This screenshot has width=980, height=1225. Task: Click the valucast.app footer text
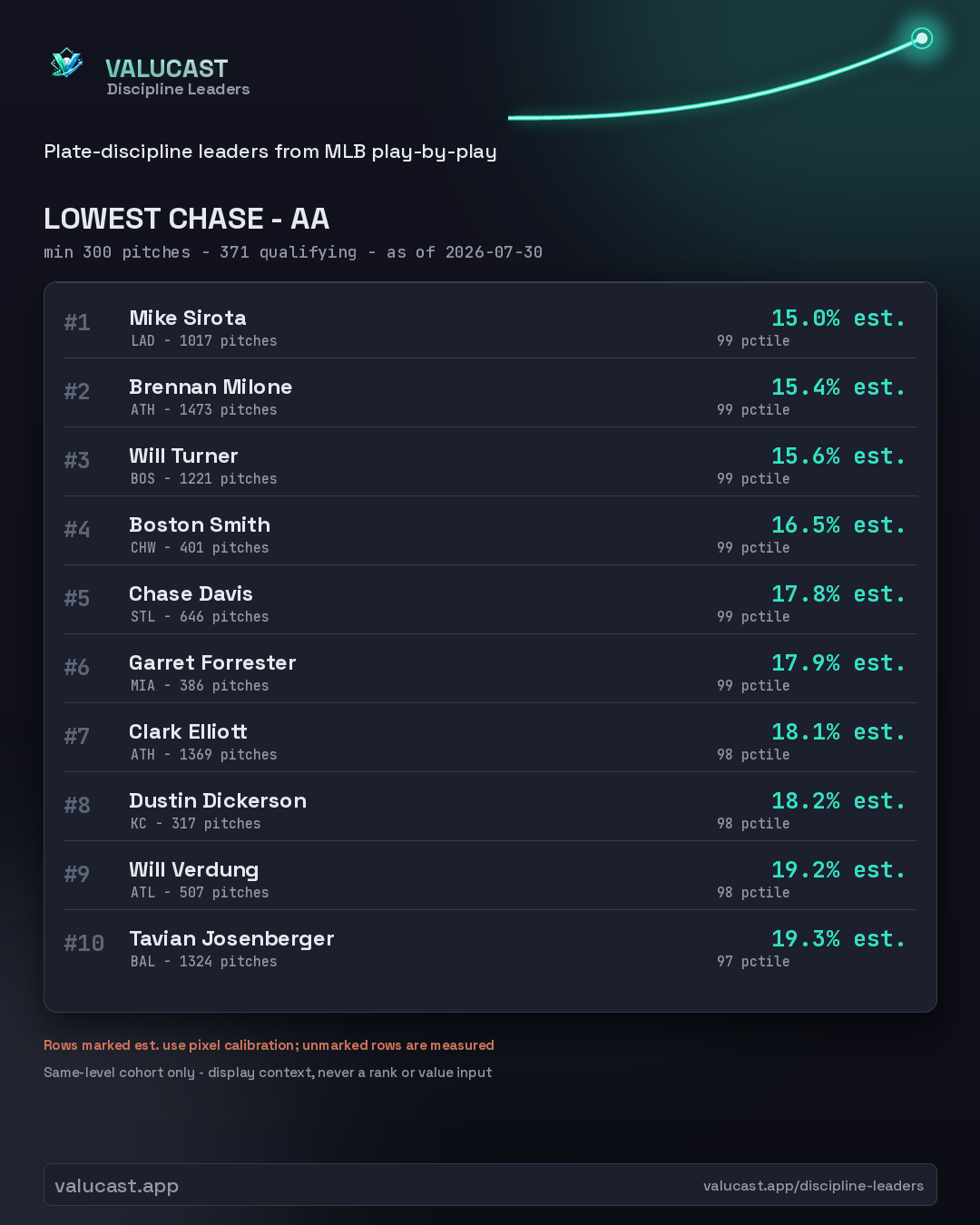point(116,1186)
